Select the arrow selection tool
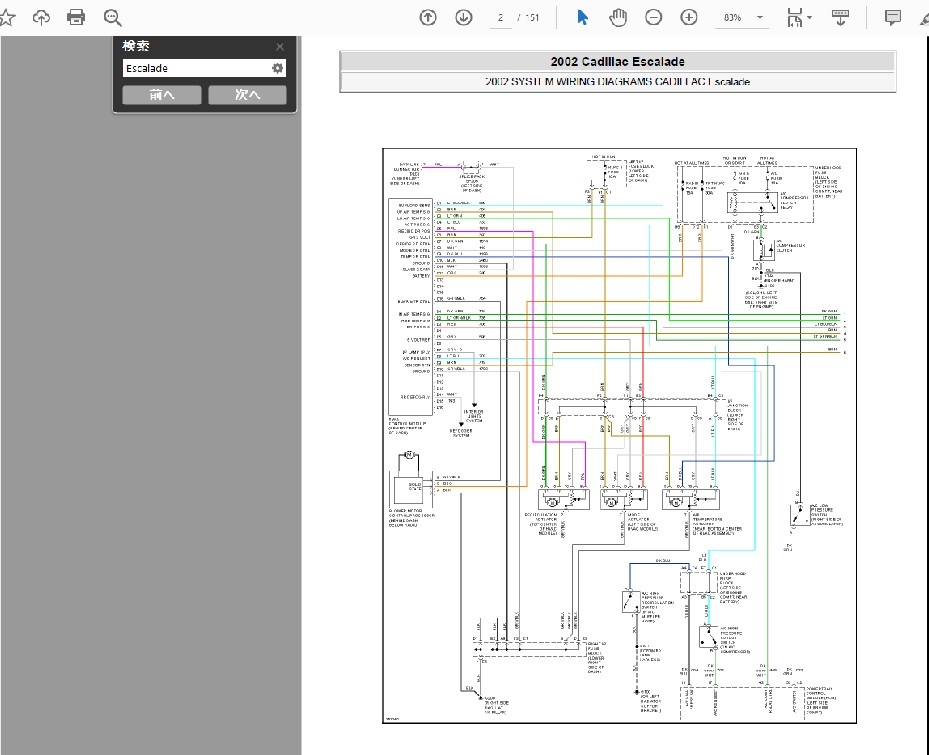 click(582, 18)
